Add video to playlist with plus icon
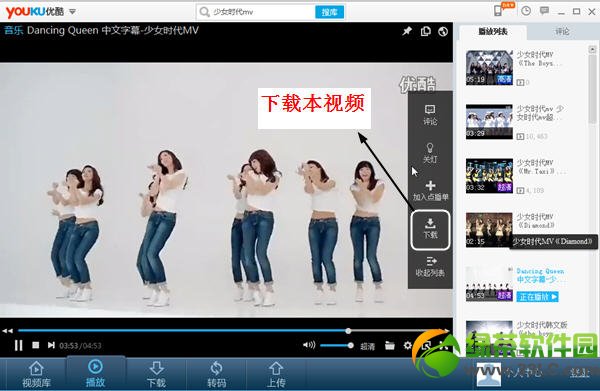Image resolution: width=600 pixels, height=391 pixels. click(x=430, y=191)
